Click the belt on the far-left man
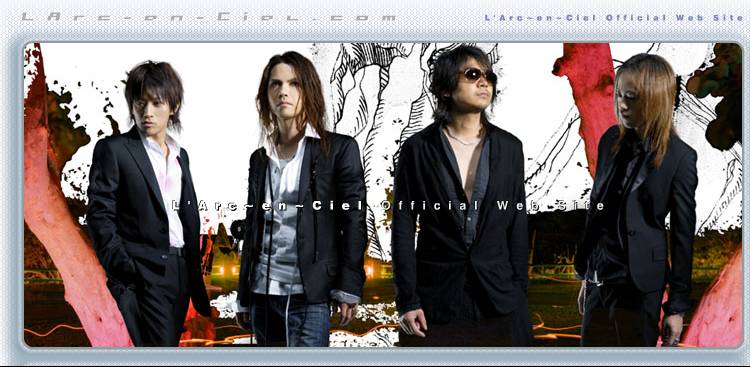 click(176, 251)
